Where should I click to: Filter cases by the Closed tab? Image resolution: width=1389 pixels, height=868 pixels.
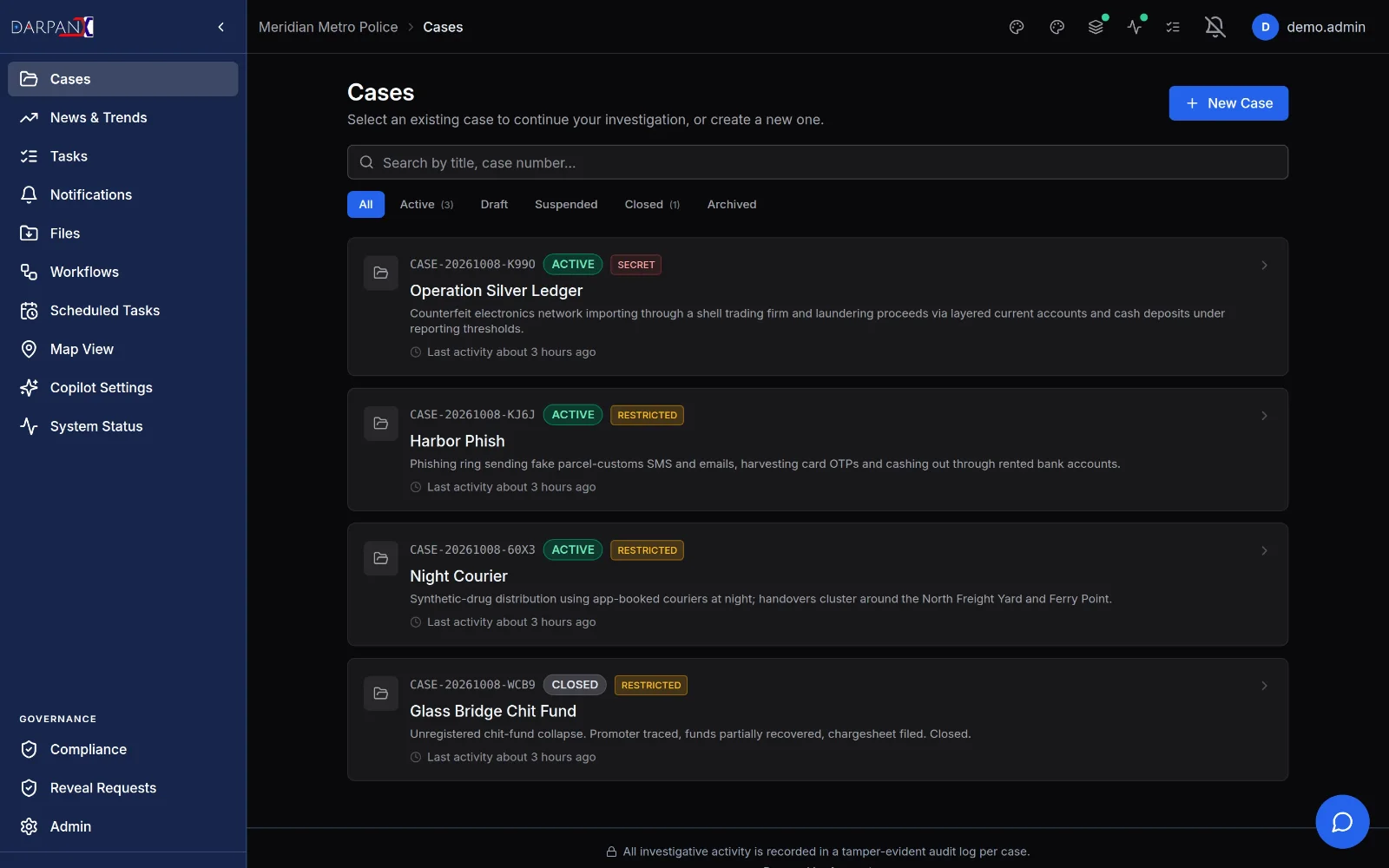[652, 204]
